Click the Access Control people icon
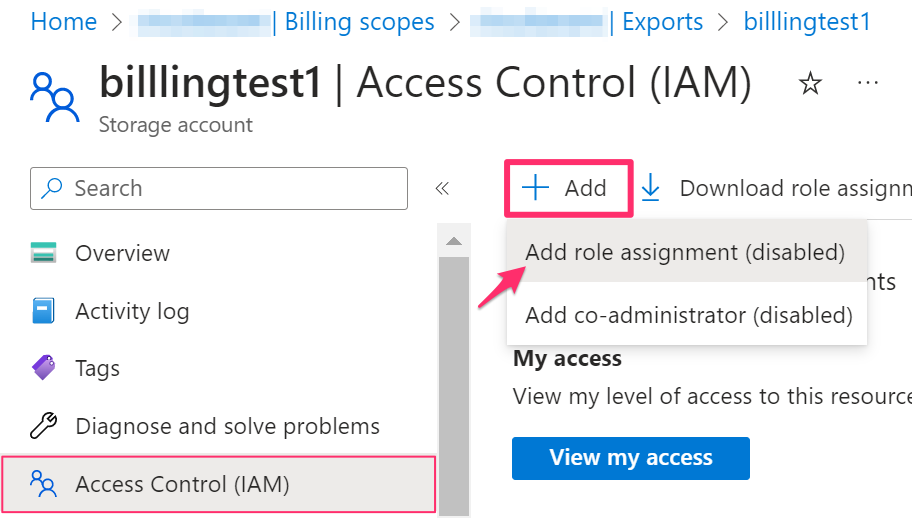Image resolution: width=912 pixels, height=518 pixels. tap(44, 485)
